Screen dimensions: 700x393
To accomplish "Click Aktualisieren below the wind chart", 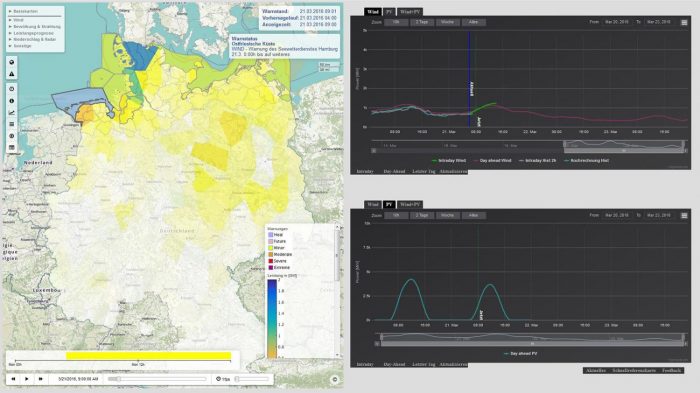I will [453, 171].
